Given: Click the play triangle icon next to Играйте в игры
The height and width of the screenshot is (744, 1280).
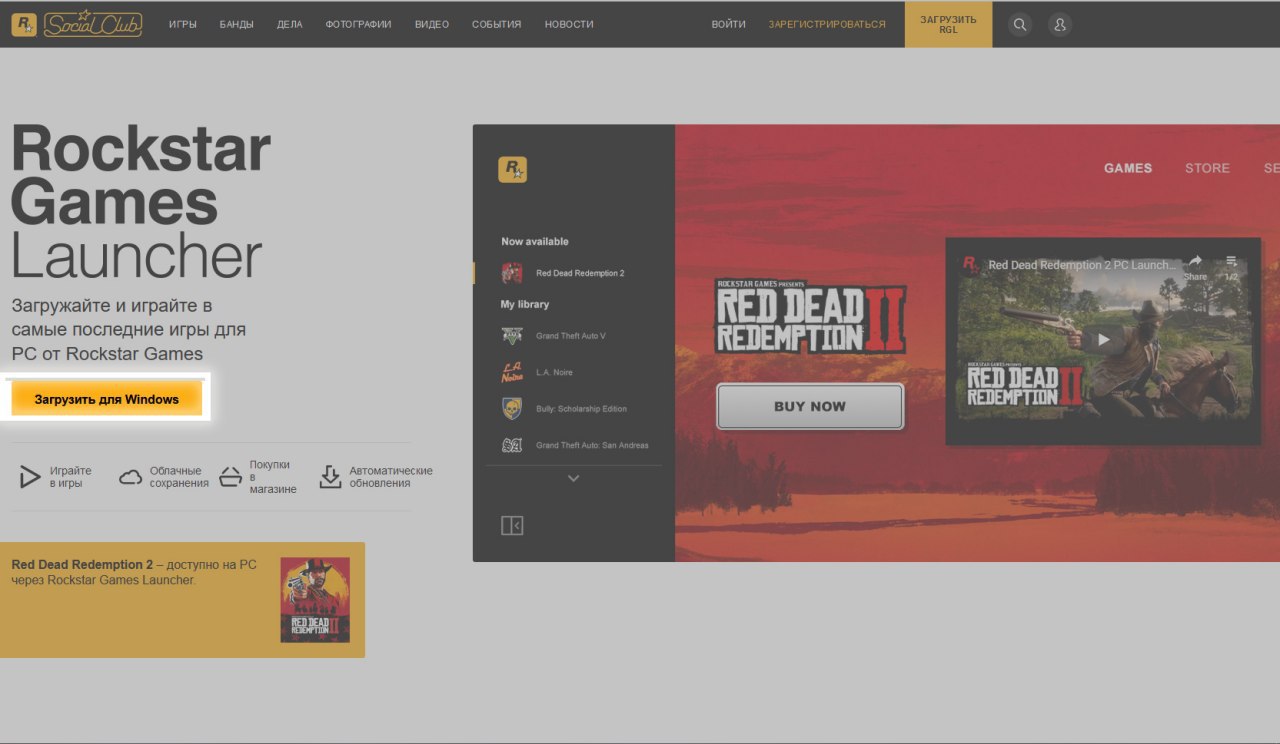Looking at the screenshot, I should coord(30,477).
